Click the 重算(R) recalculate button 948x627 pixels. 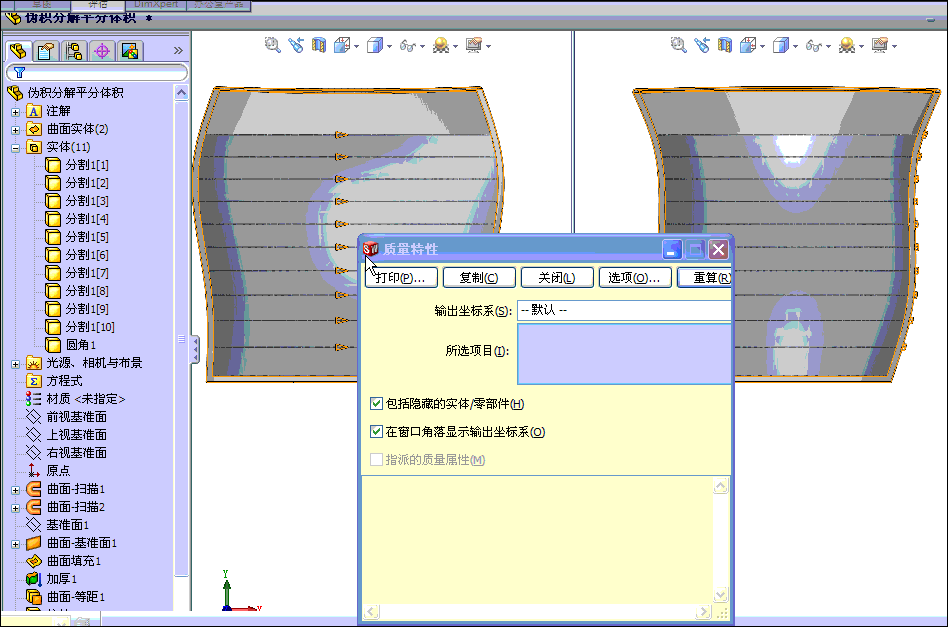[x=705, y=278]
